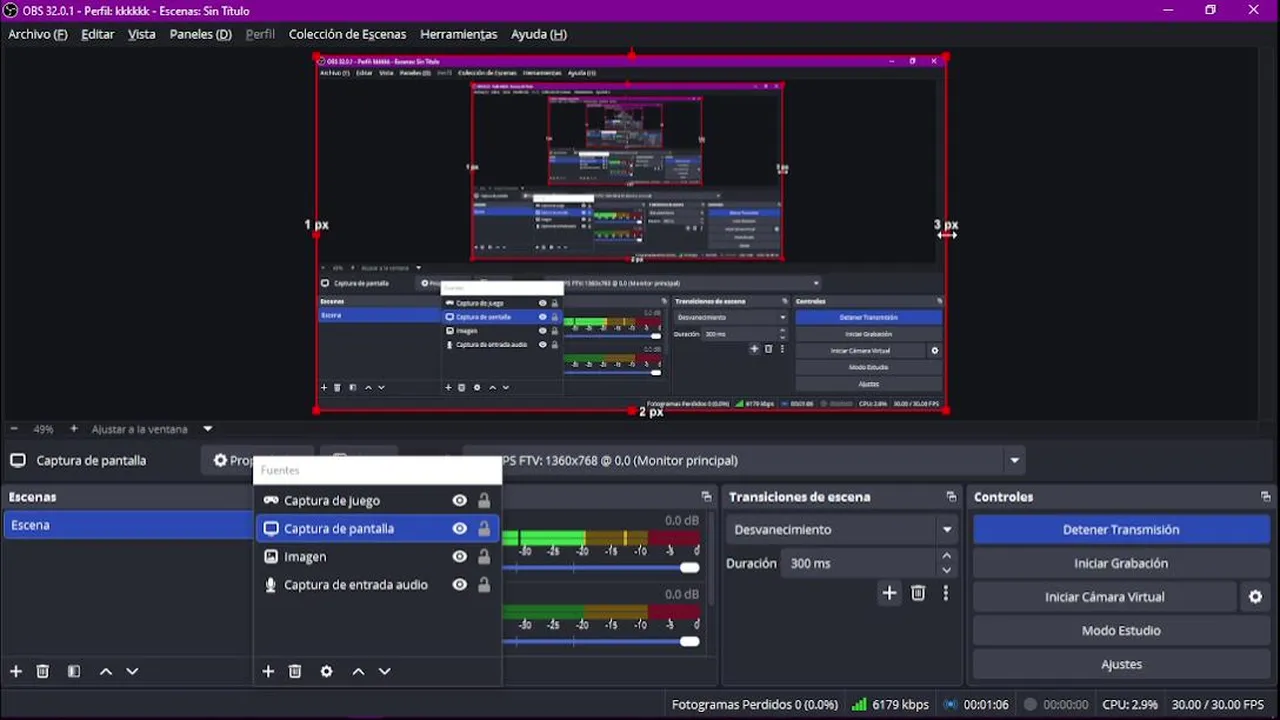Pop out the audio mixer panel
Screen dimensions: 1280x720
[706, 497]
